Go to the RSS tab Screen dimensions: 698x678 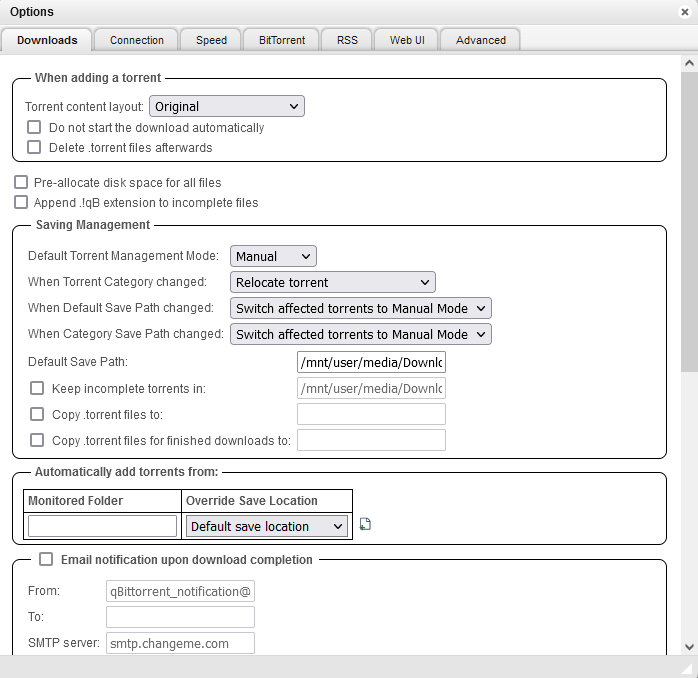pyautogui.click(x=347, y=40)
